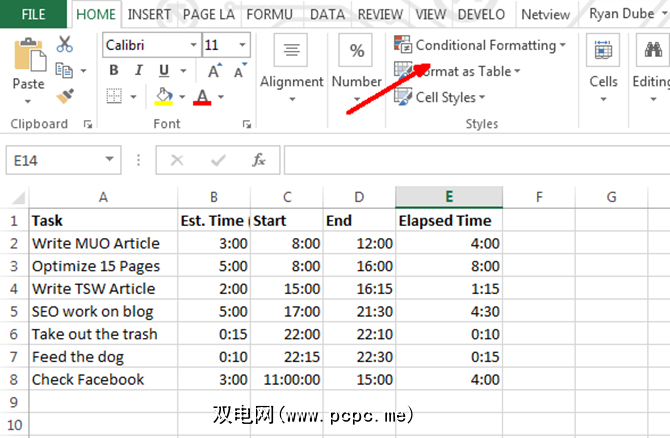Viewport: 670px width, 438px height.
Task: Open the Clipboard dialog launcher
Action: pyautogui.click(x=88, y=124)
